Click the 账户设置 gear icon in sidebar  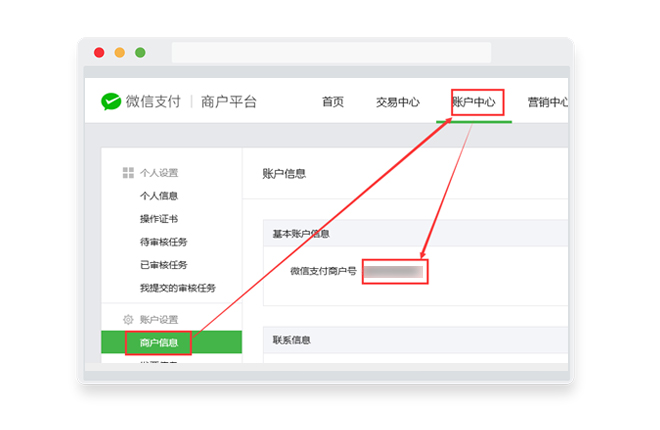[x=128, y=320]
